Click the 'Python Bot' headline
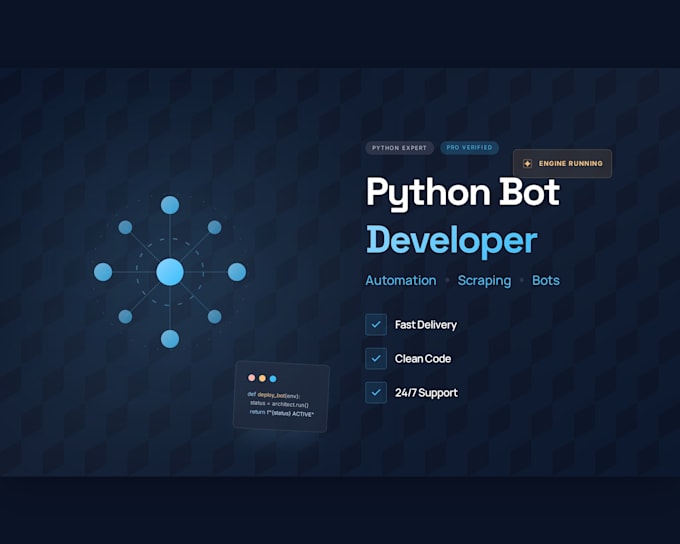Screen dimensions: 680x544 (463, 193)
